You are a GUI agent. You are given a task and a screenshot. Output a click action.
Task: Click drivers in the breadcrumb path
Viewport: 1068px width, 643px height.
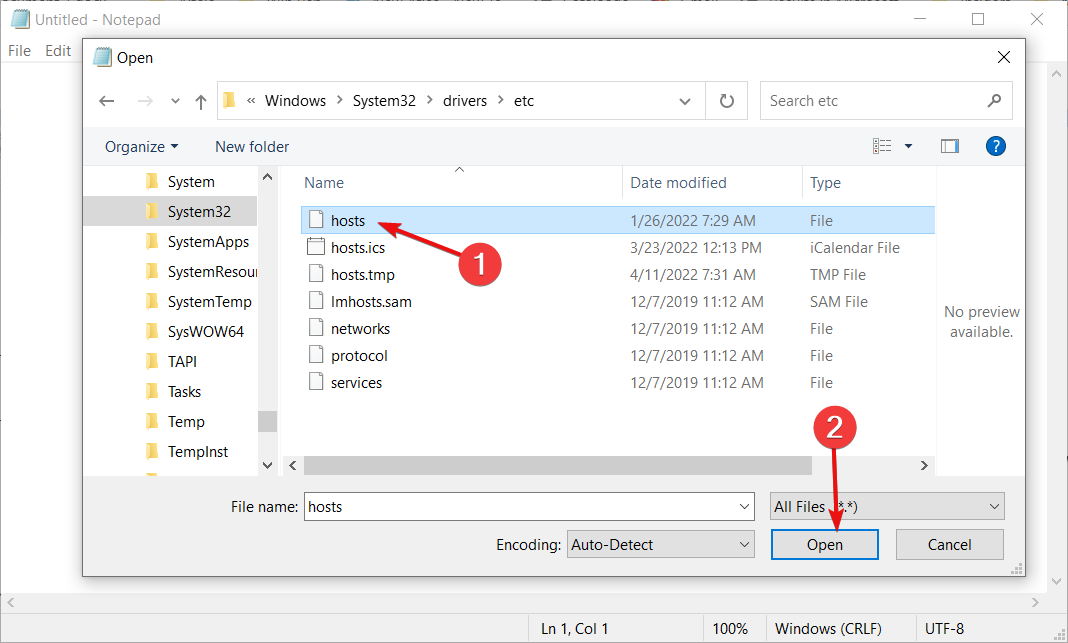[x=465, y=101]
